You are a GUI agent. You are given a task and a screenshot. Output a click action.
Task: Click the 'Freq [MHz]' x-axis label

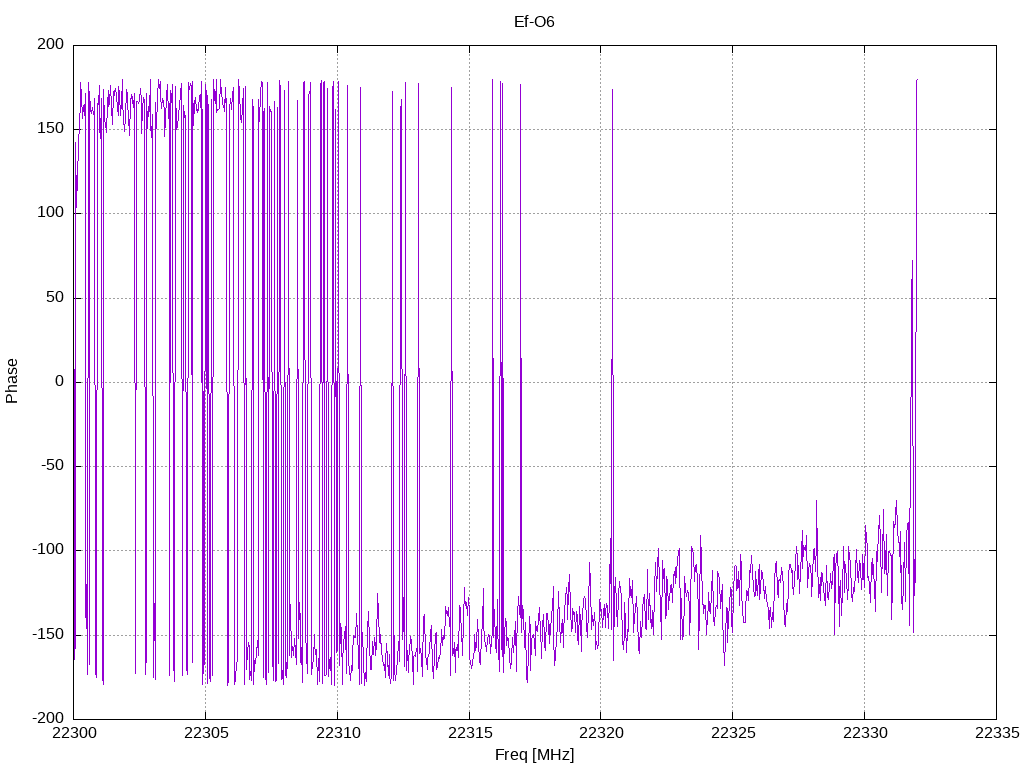click(534, 755)
